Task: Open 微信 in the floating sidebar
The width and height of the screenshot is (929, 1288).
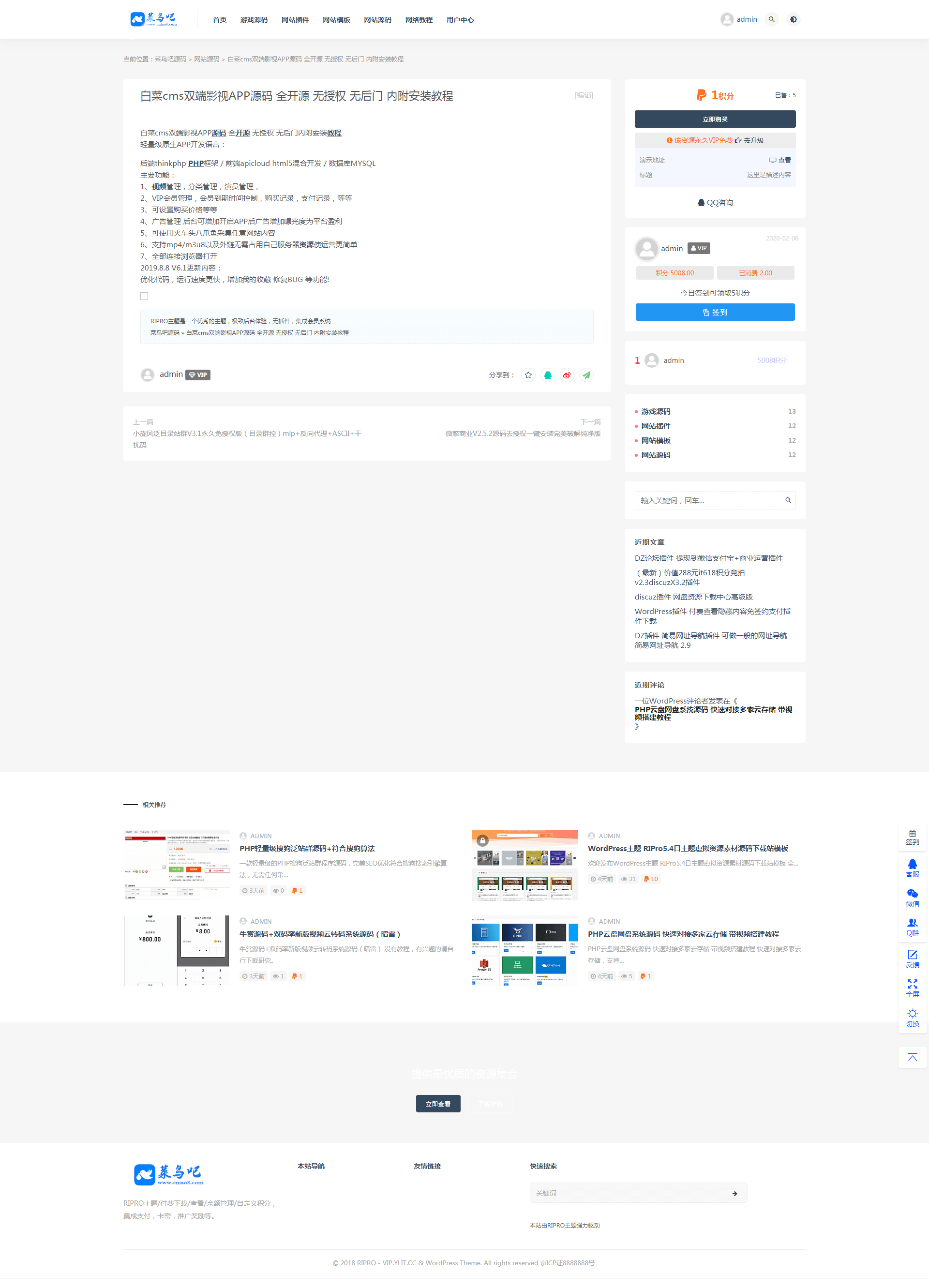Action: [912, 898]
